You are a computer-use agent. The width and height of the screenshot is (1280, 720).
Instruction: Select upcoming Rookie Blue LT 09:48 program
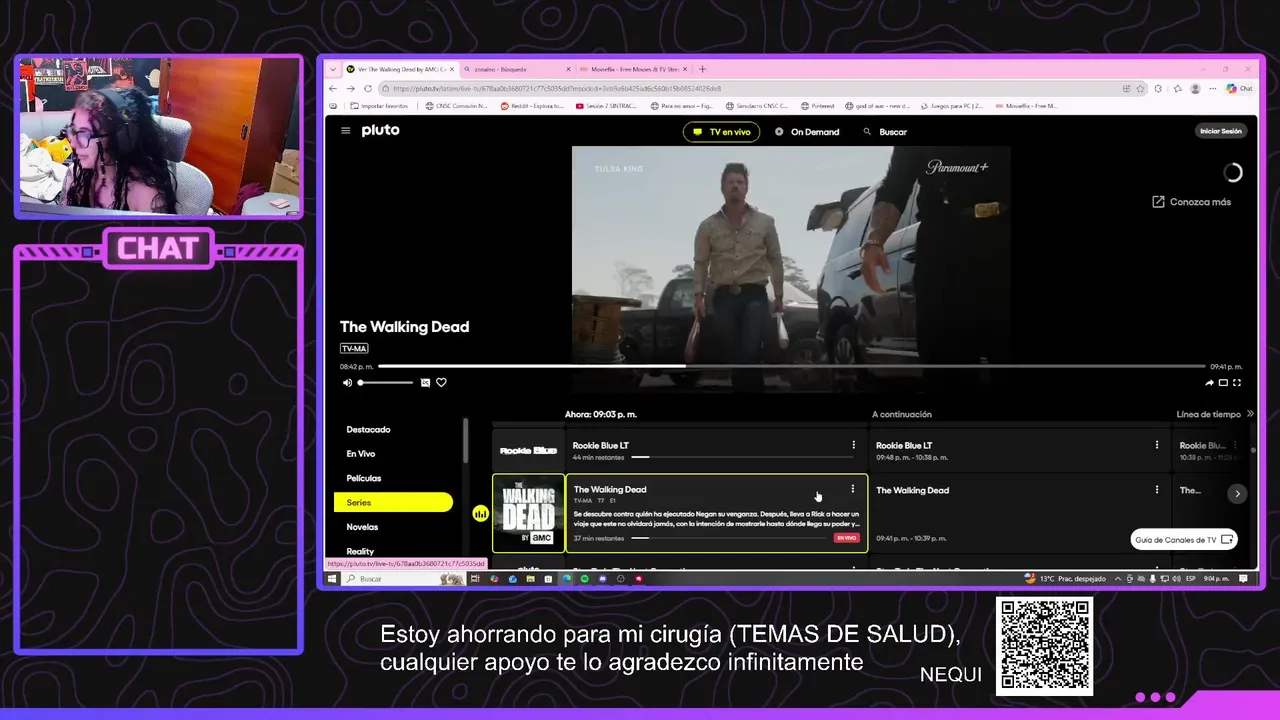tap(1020, 451)
